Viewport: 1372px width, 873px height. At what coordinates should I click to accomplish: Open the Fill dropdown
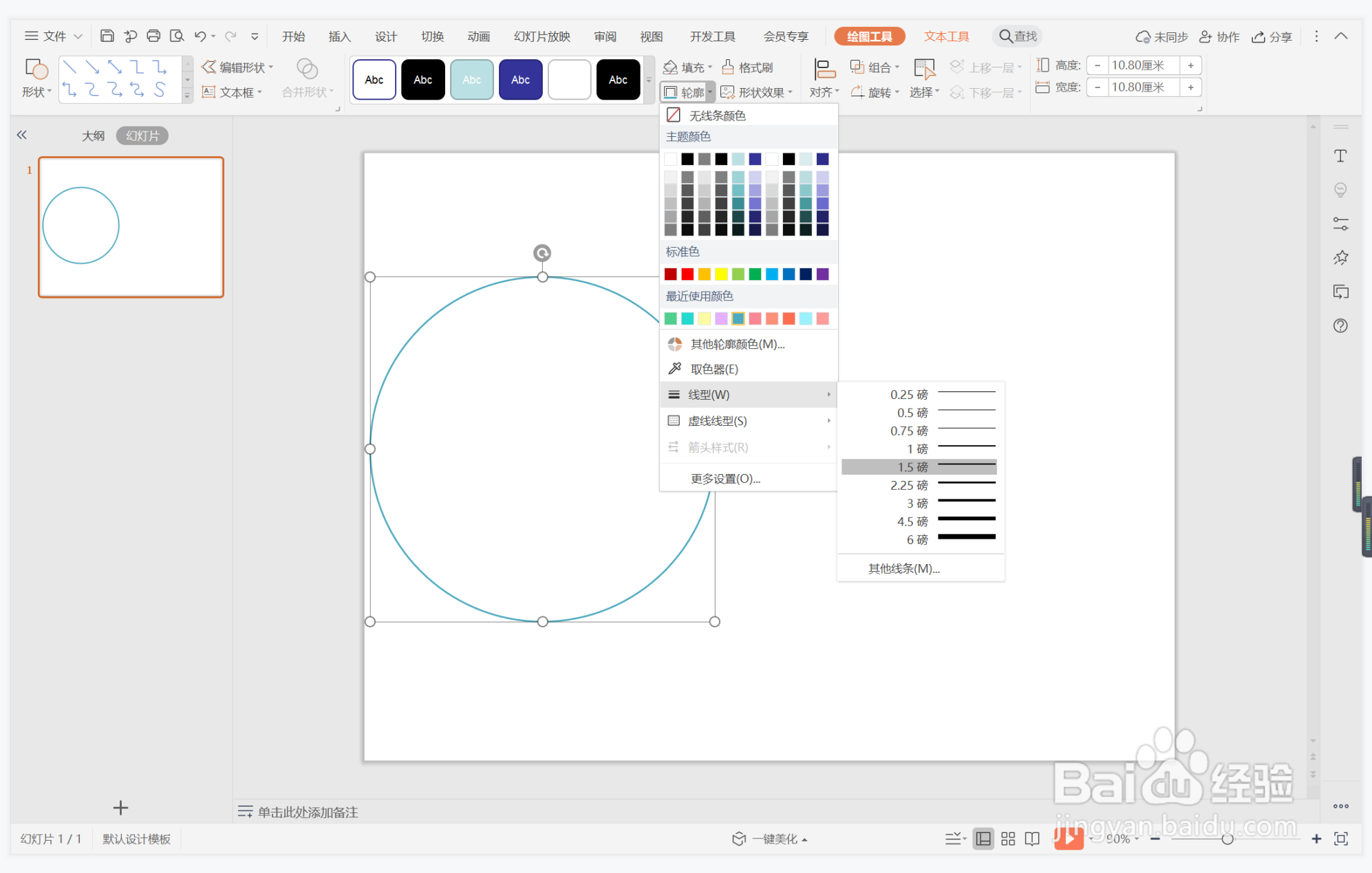point(688,67)
